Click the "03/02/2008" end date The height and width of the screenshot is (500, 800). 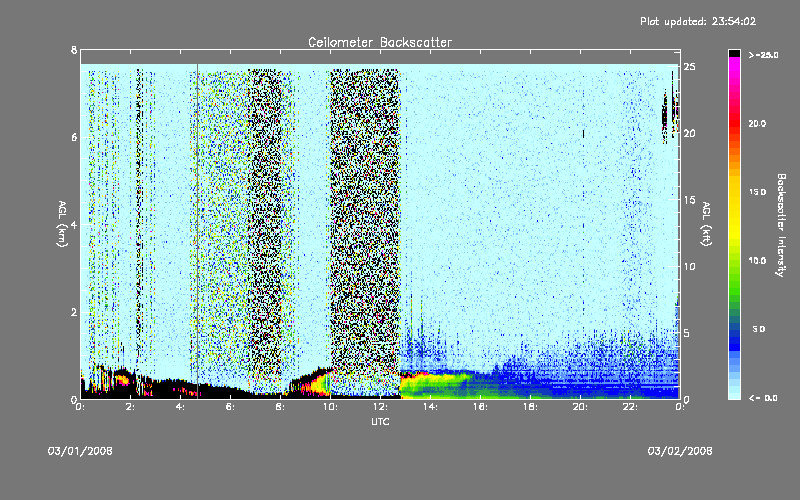pos(680,451)
